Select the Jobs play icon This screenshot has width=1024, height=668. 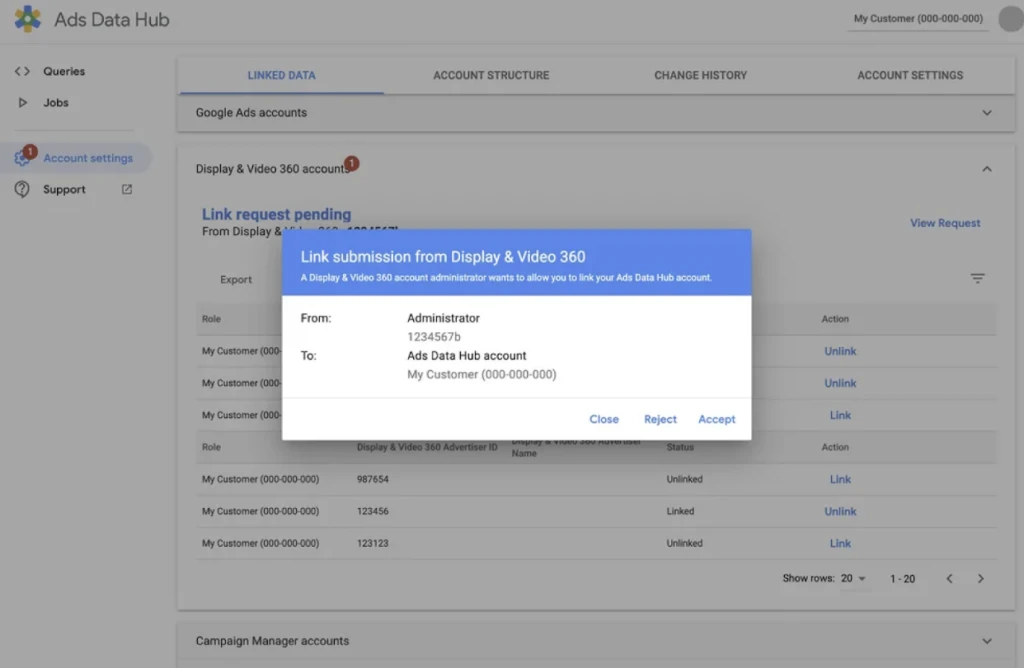[24, 102]
